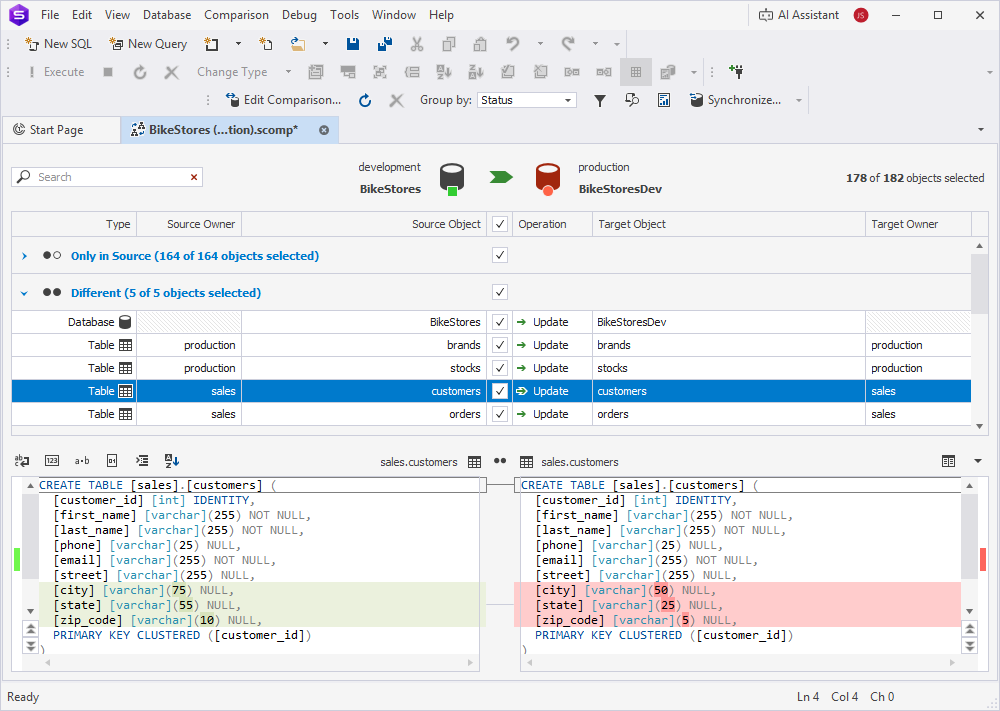Toggle the checkbox for the brands table row

pos(499,345)
